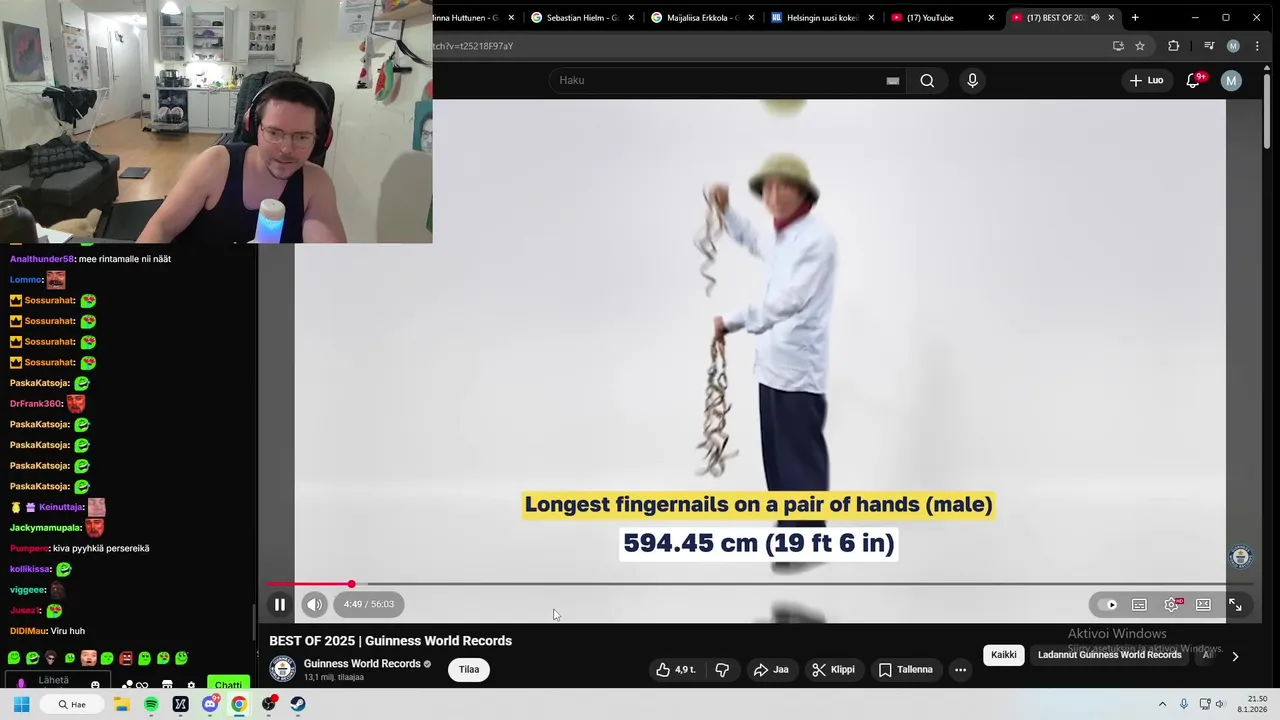Bookmark this page with star icon
Viewport: 1280px width, 720px height.
click(x=1140, y=46)
